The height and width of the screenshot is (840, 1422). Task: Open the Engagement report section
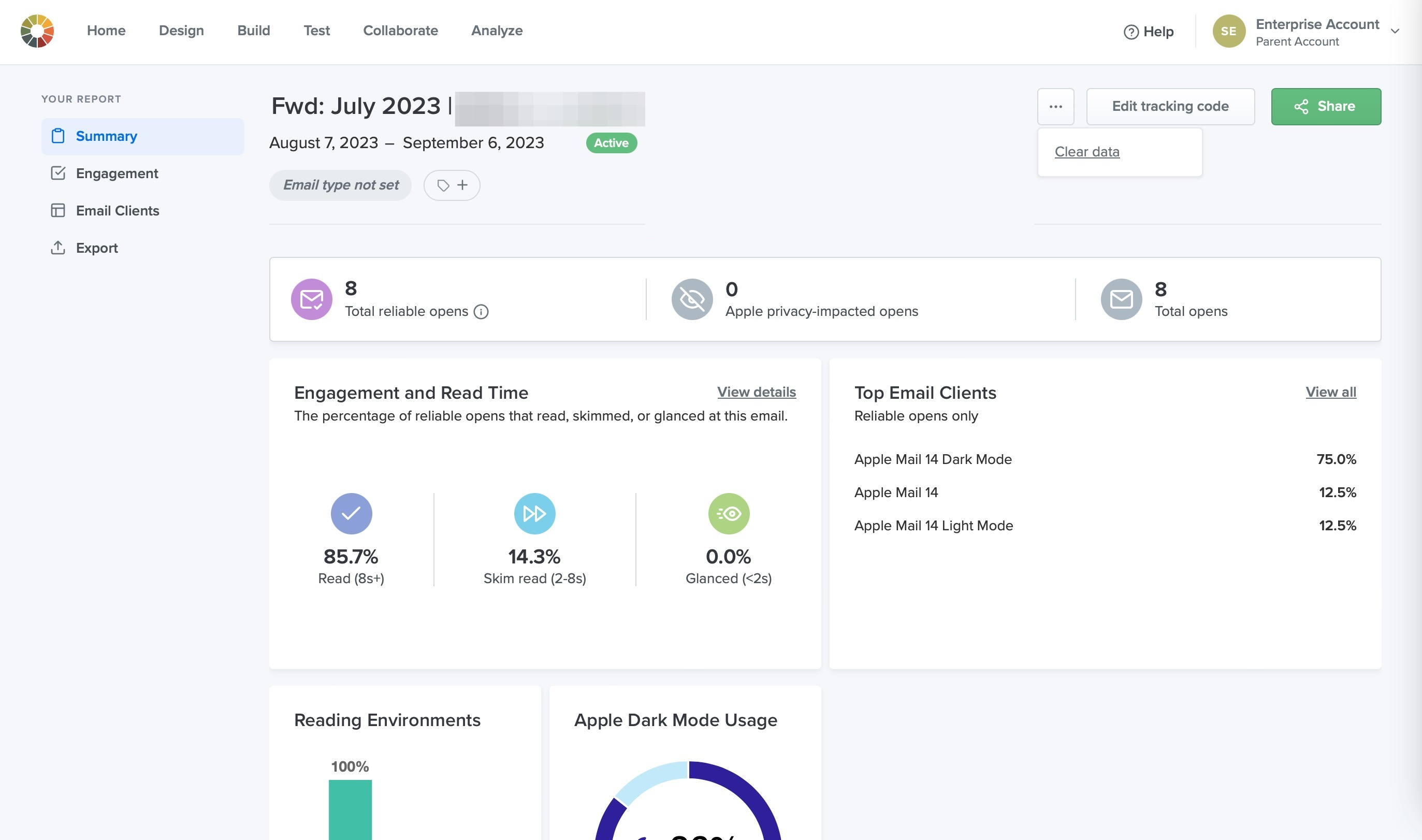(117, 173)
